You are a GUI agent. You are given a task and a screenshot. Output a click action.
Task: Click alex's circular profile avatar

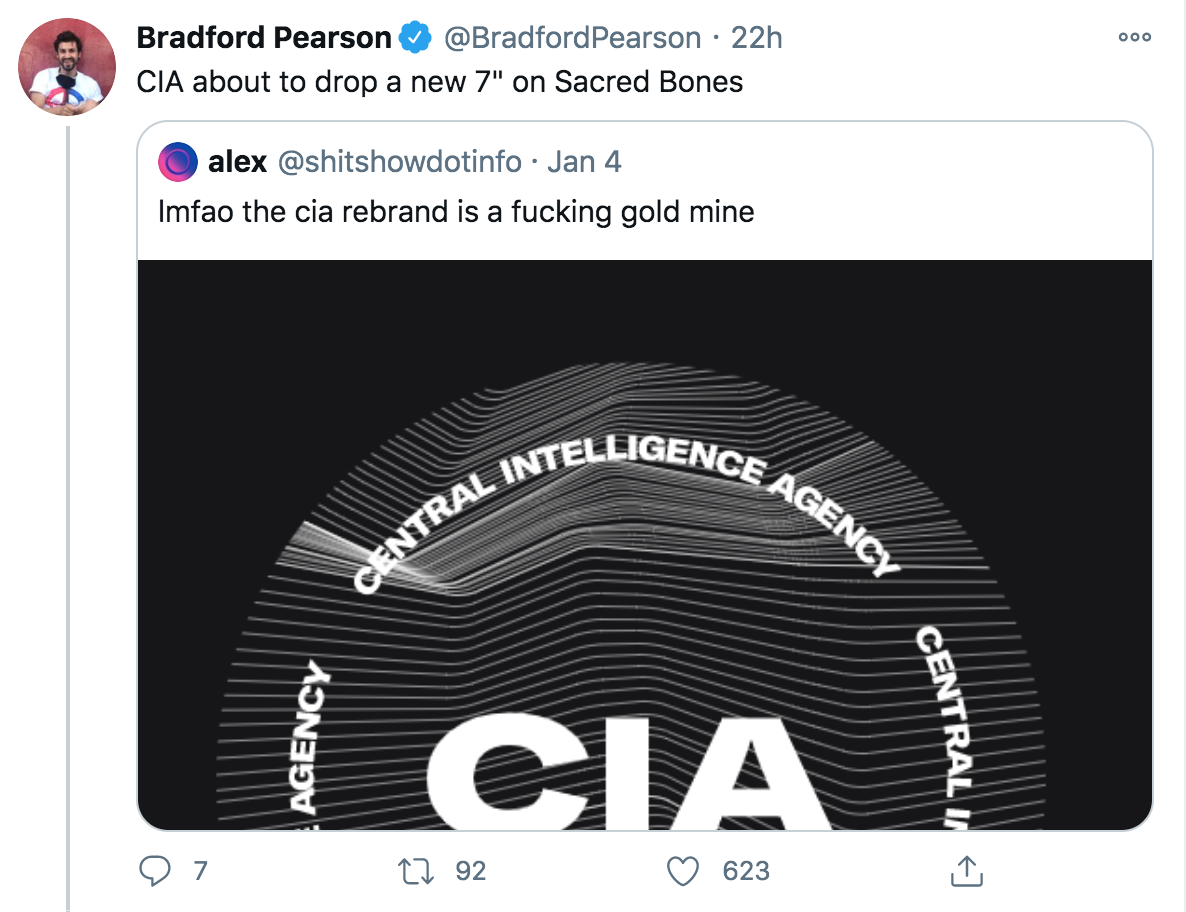click(177, 161)
